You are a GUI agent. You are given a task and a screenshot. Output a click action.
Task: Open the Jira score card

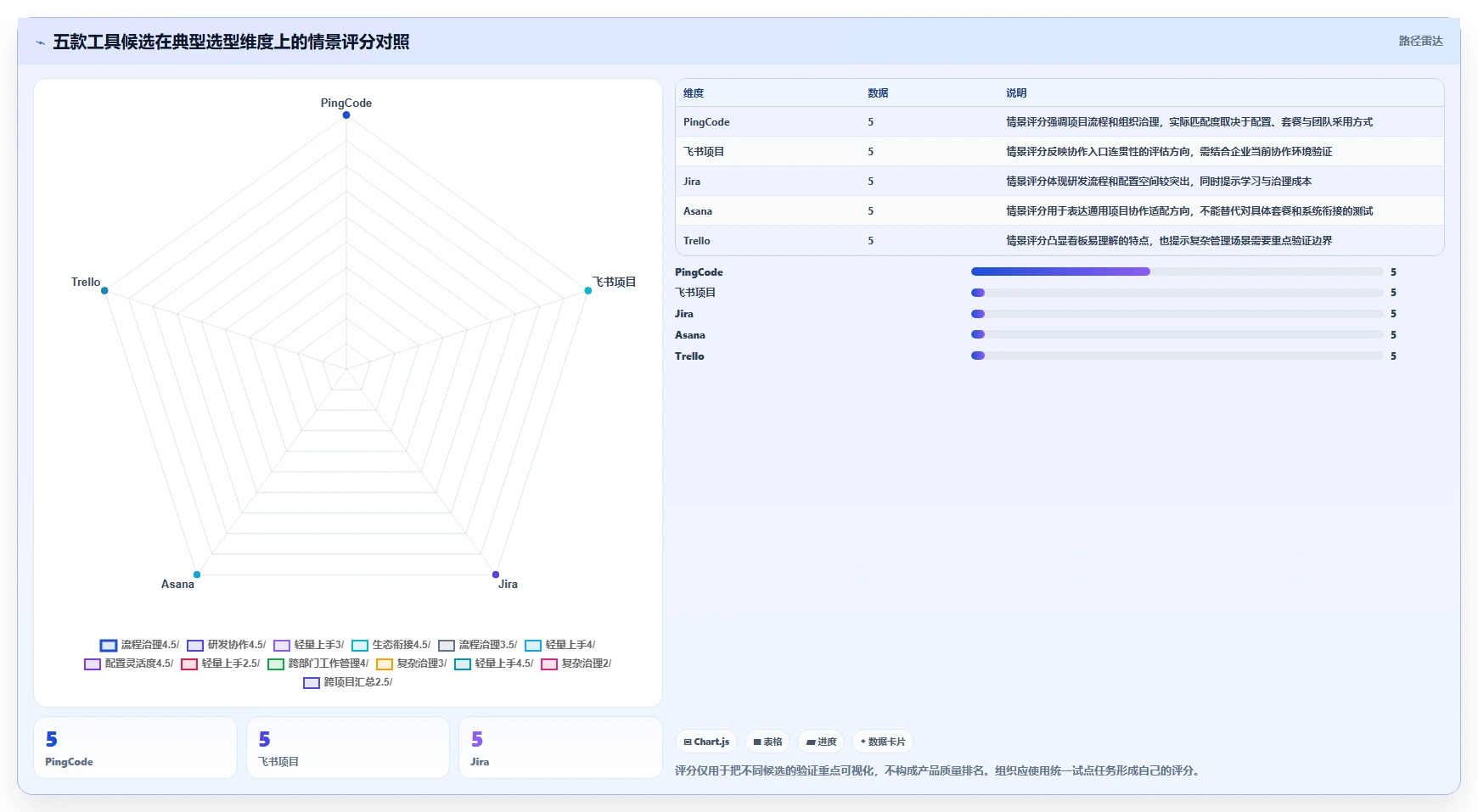pyautogui.click(x=560, y=748)
